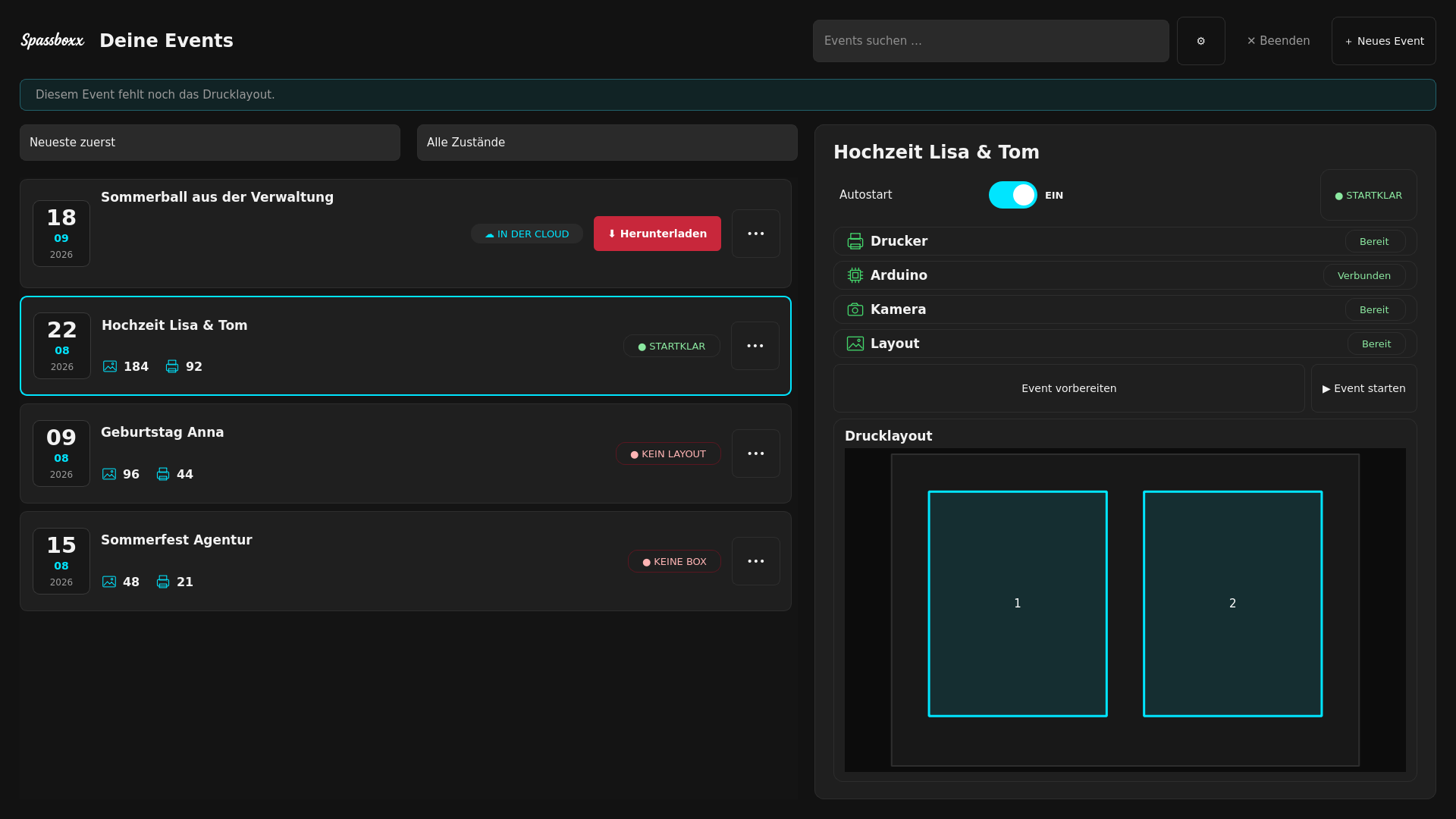Turn off the Autostart toggle
Image resolution: width=1456 pixels, height=819 pixels.
(x=1012, y=195)
